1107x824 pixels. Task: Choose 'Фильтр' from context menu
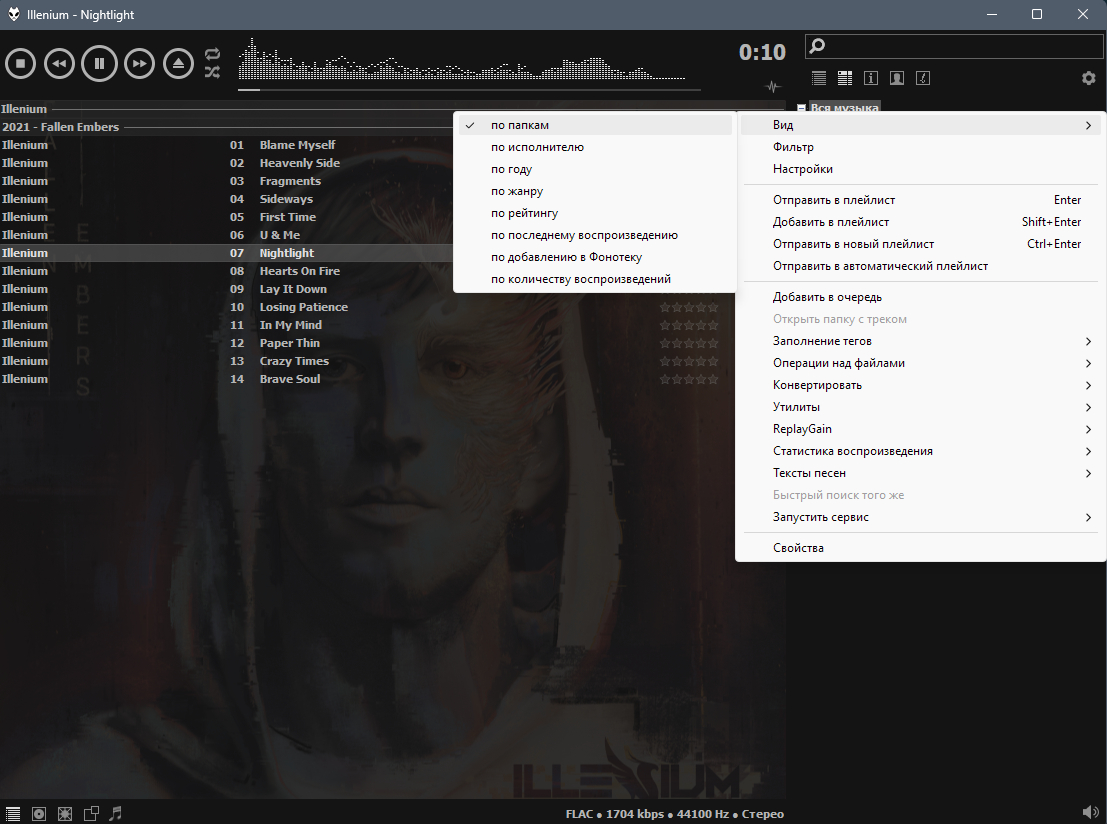(x=921, y=147)
